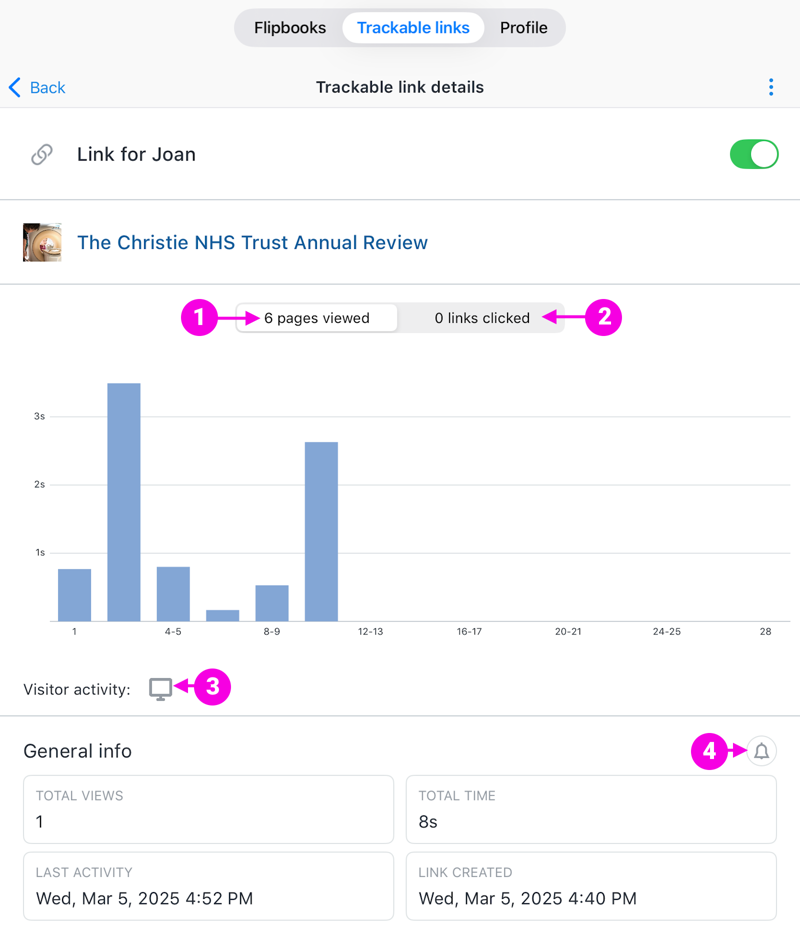Open the Profile tab

pos(524,28)
